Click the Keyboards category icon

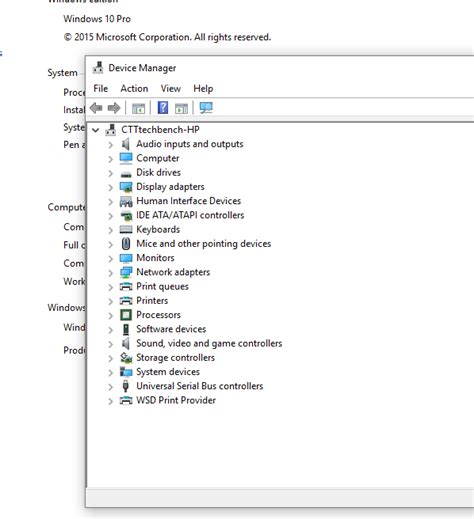point(126,229)
